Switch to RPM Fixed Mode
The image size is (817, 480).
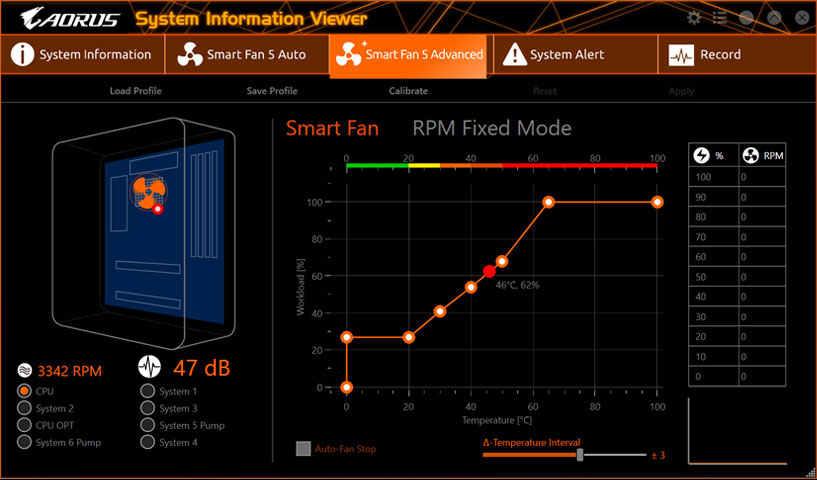491,128
